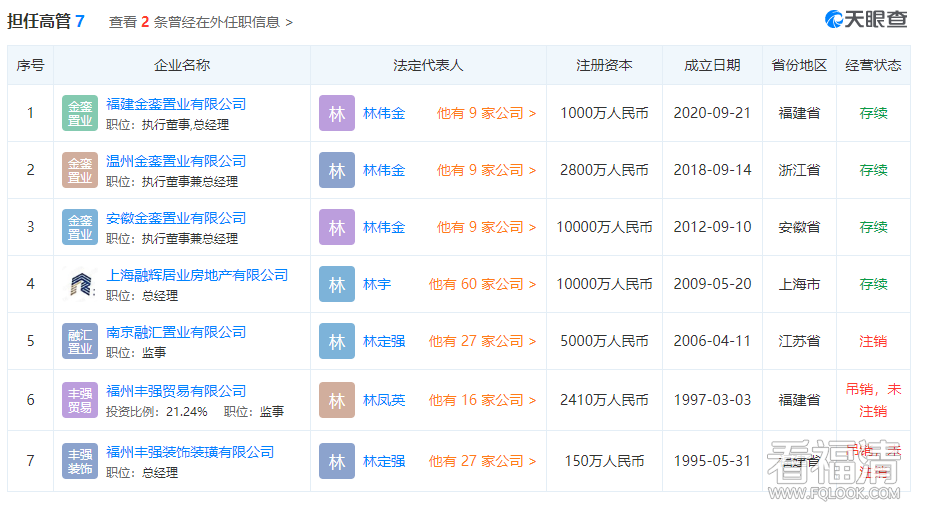The height and width of the screenshot is (520, 927).
Task: Click the 上海融辉居业房地产 company logo
Action: pyautogui.click(x=80, y=284)
